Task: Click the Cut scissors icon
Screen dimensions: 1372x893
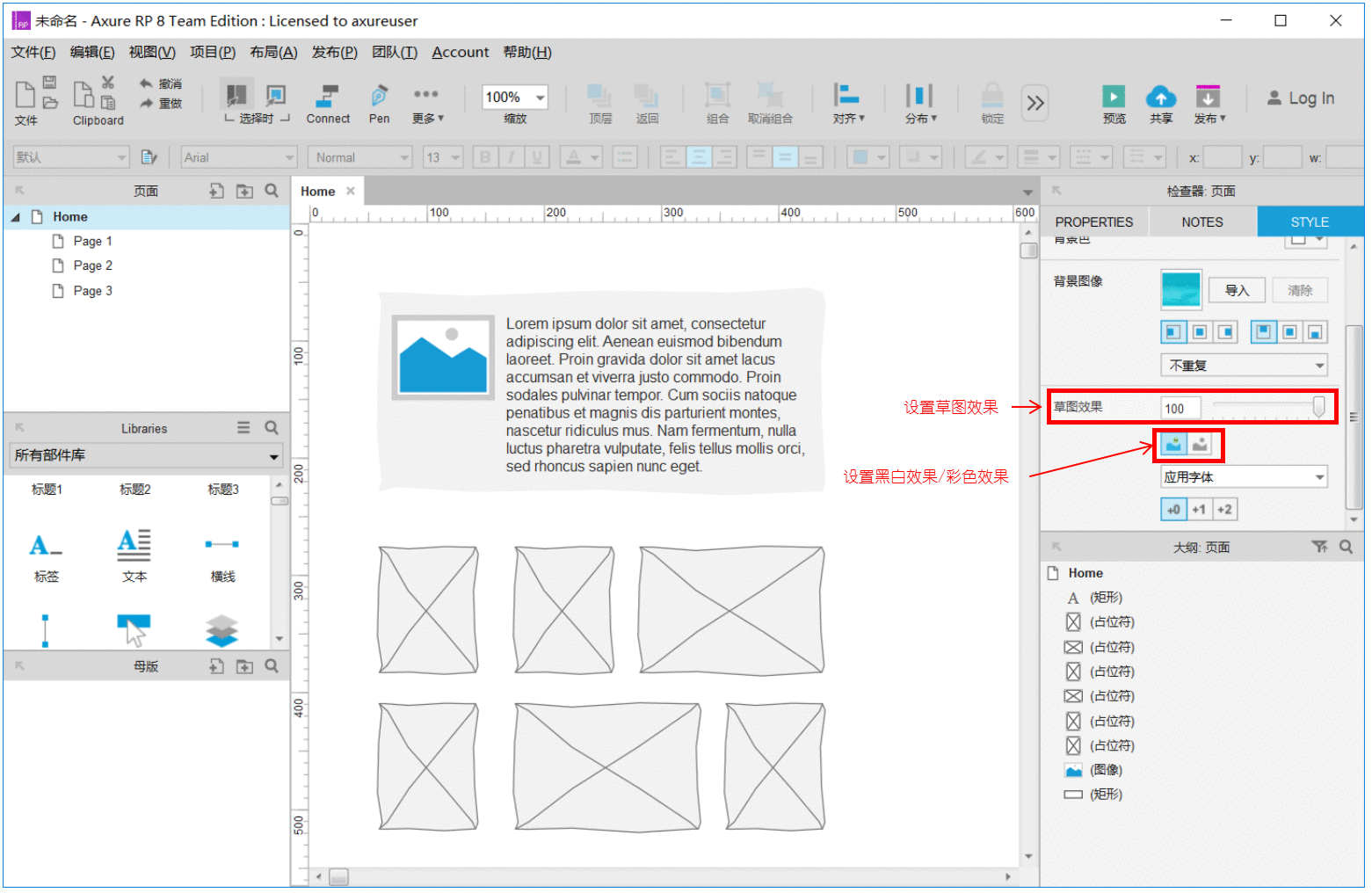Action: 107,83
